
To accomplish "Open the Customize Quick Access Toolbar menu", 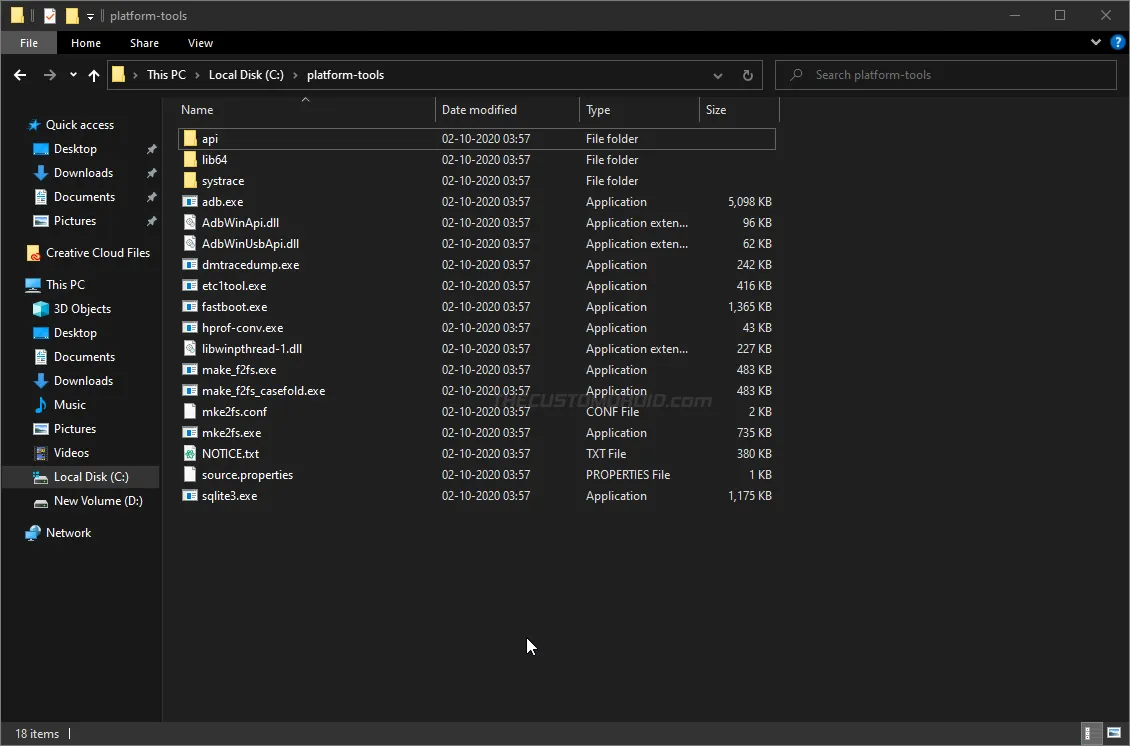I will pos(90,15).
